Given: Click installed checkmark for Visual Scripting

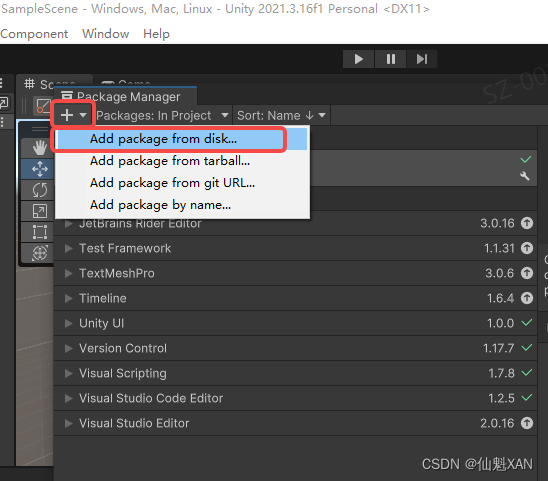Looking at the screenshot, I should click(x=527, y=372).
